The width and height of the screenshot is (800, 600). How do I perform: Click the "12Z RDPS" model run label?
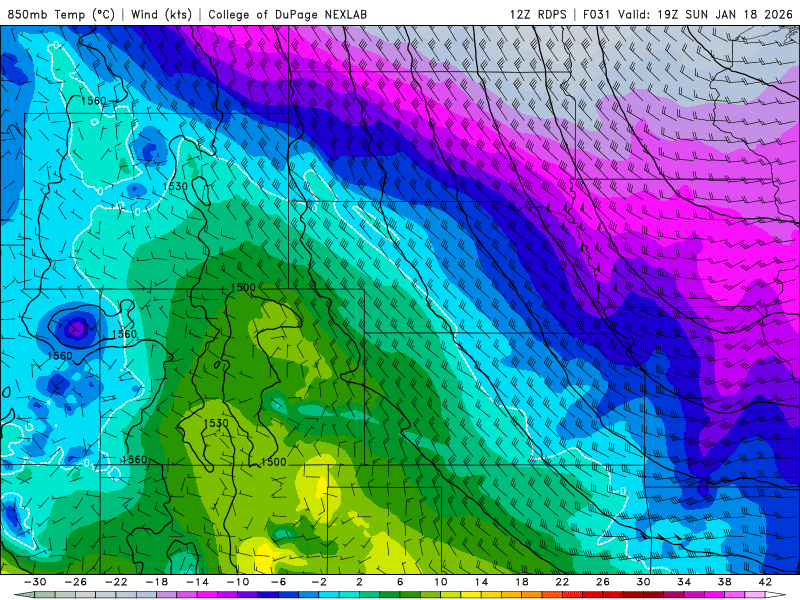click(538, 14)
